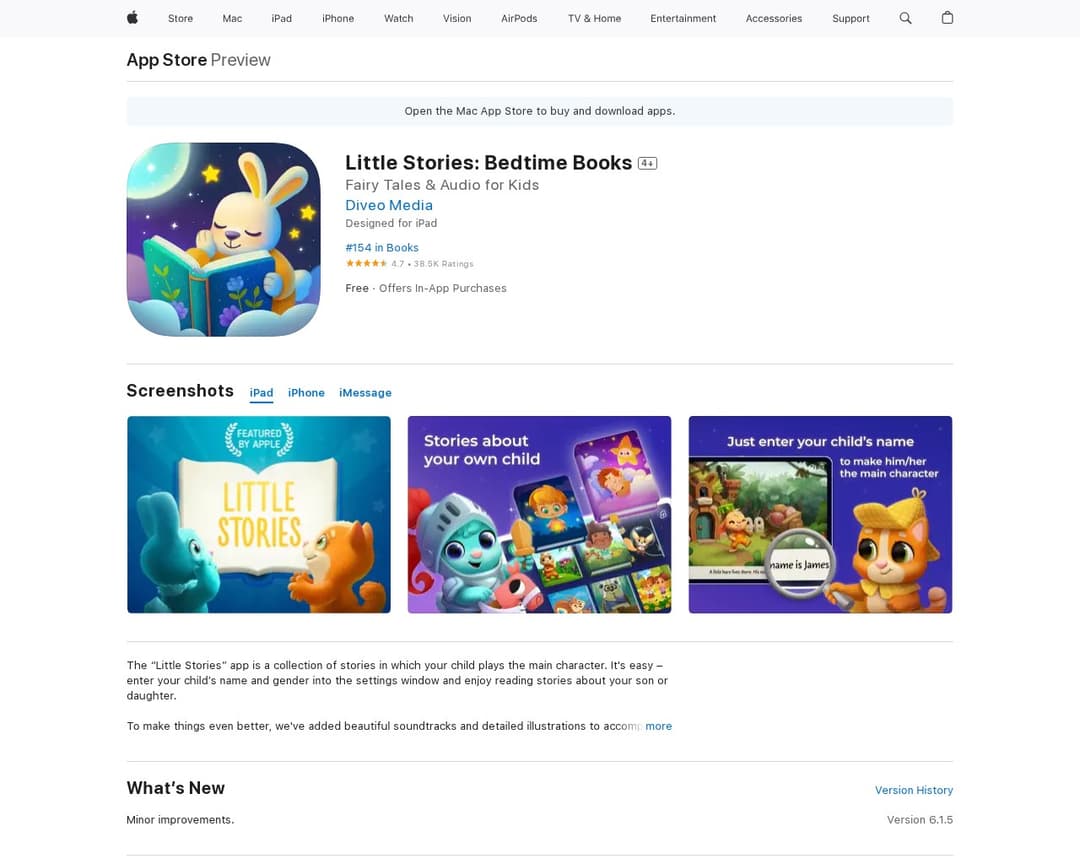This screenshot has height=864, width=1080.
Task: Click the Apple logo icon
Action: [x=132, y=18]
